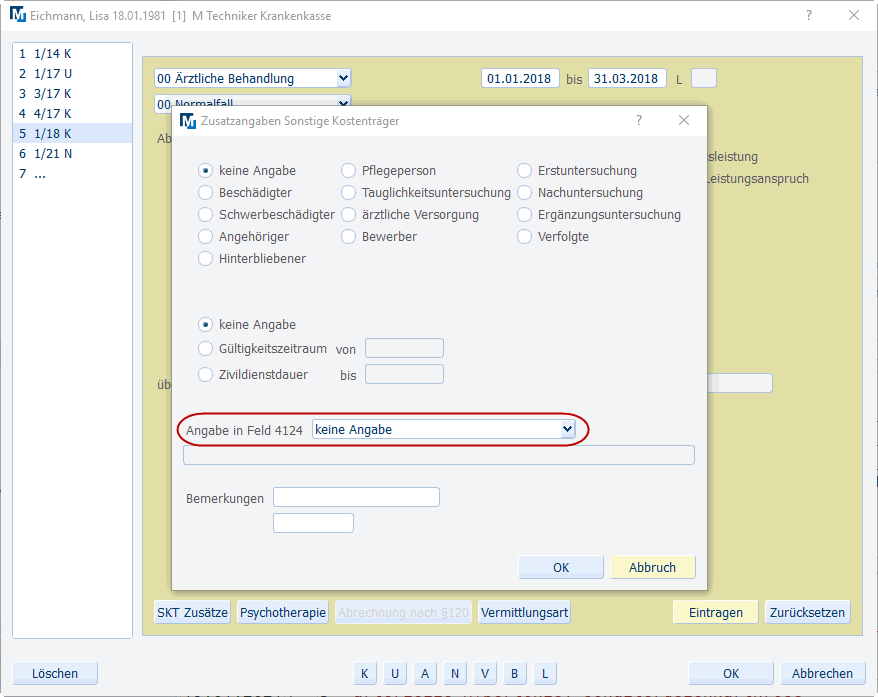Click the Zurücksetzen button
878x697 pixels.
807,612
